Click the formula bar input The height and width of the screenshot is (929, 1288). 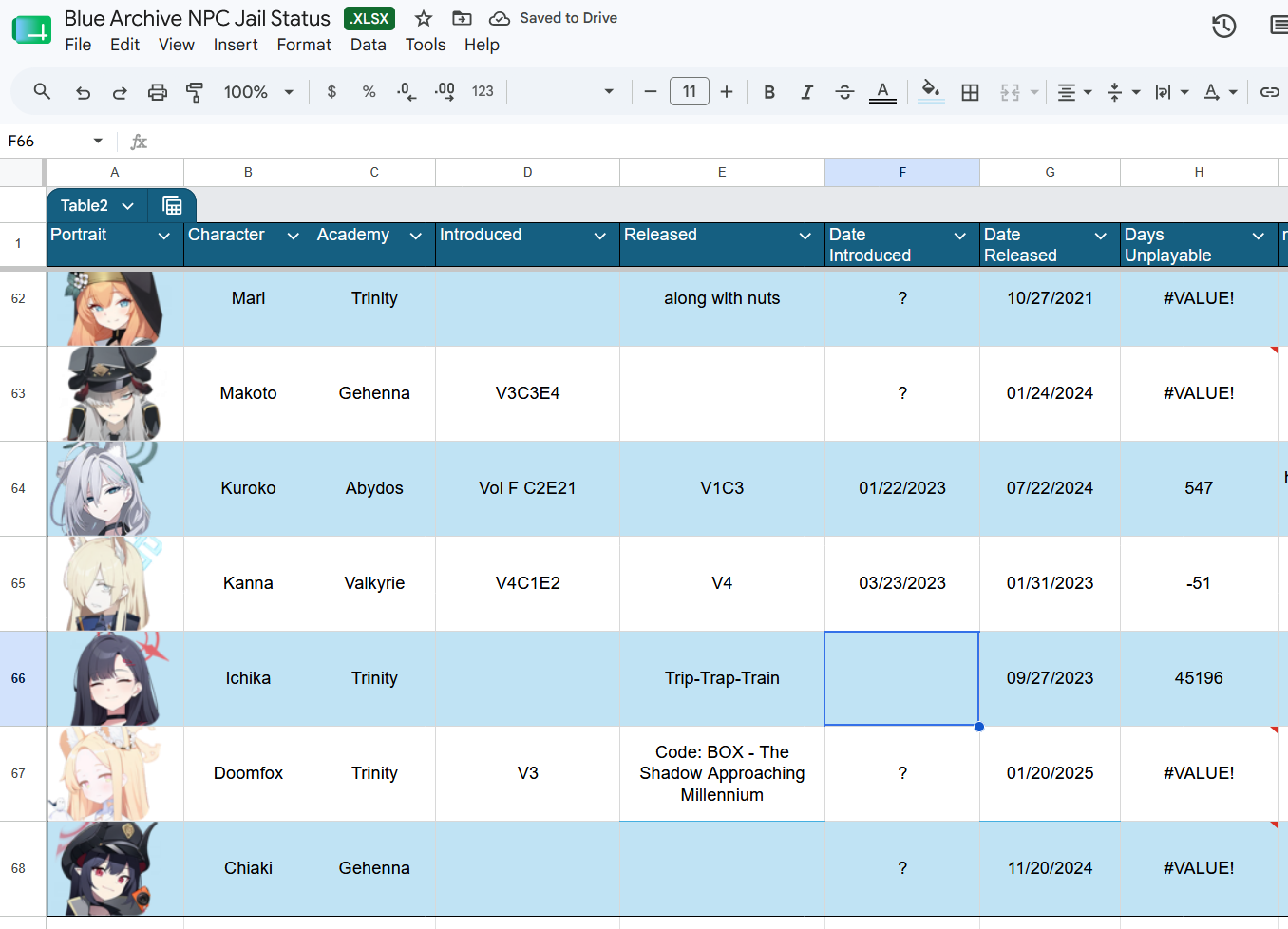point(720,142)
